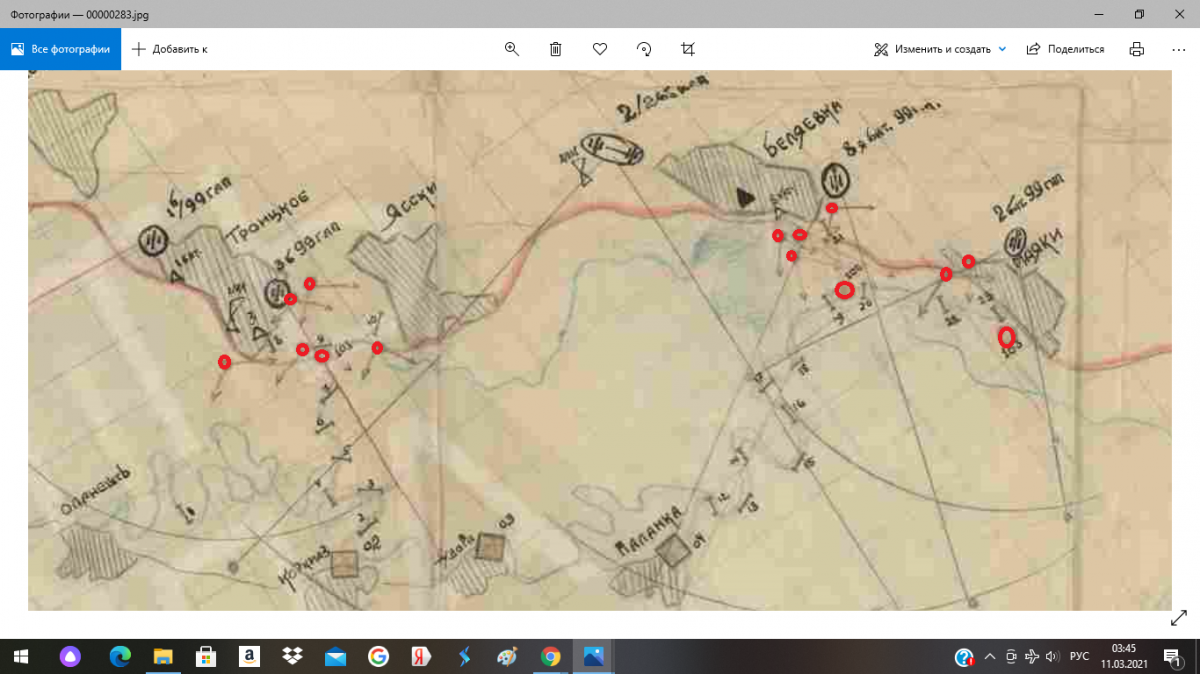Print the photo with printer icon
The width and height of the screenshot is (1200, 674).
tap(1136, 49)
